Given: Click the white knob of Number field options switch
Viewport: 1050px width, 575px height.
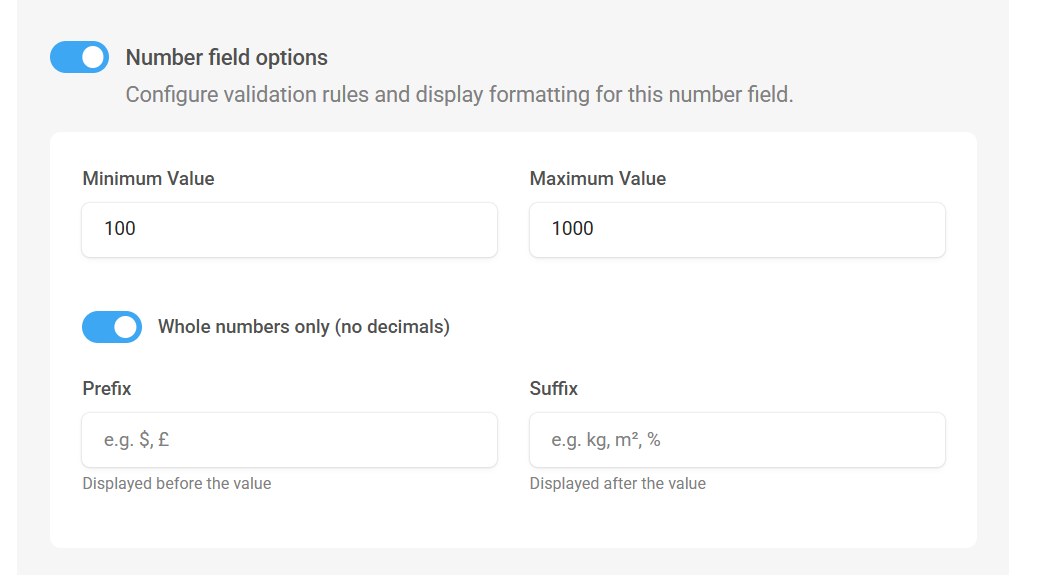Looking at the screenshot, I should tap(93, 57).
